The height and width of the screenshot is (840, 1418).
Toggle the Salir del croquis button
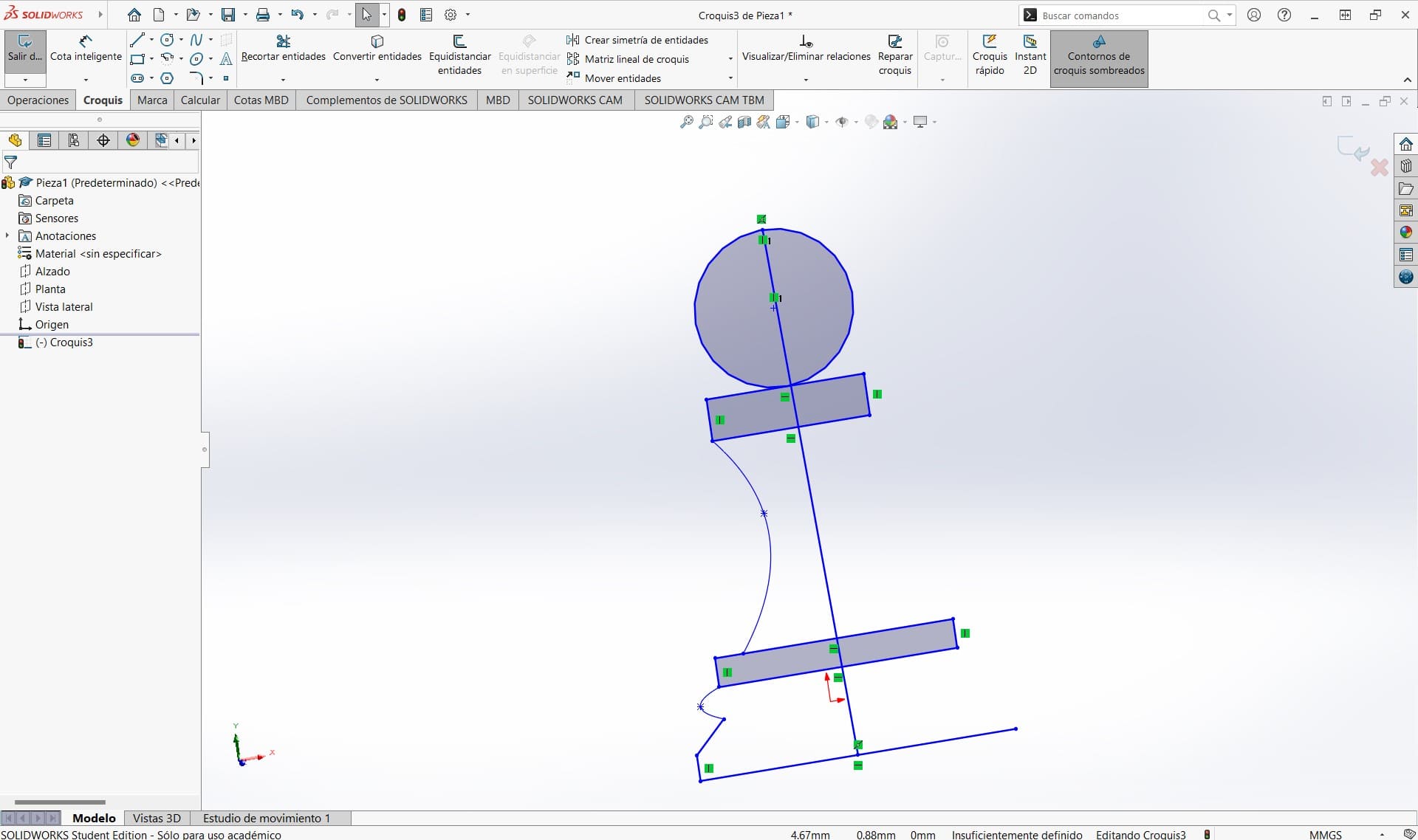click(x=25, y=50)
